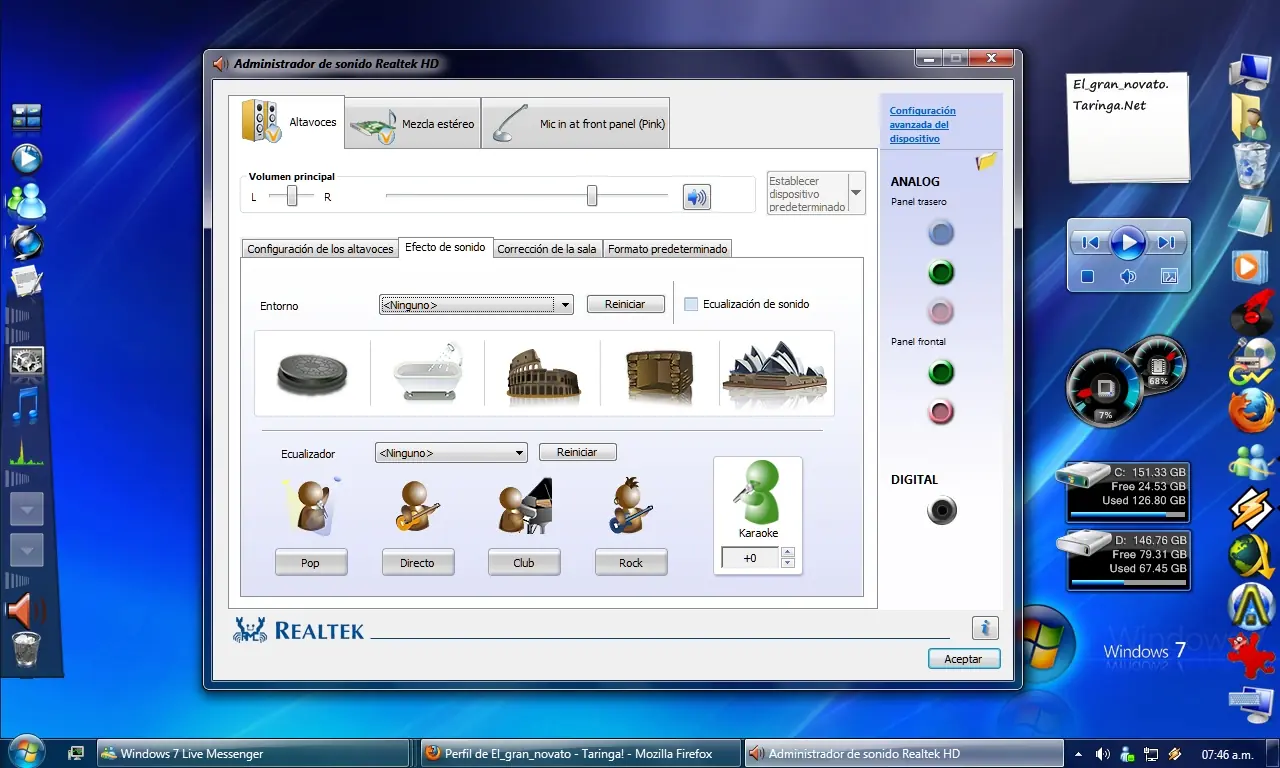Expand the Establecer dispositivo predeterminado dropdown
The image size is (1280, 768).
click(x=856, y=193)
